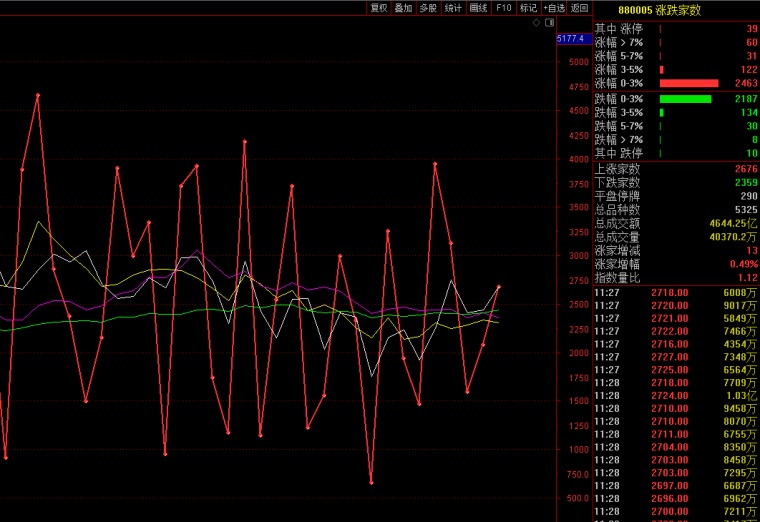Viewport: 760px width, 522px height.
Task: Toggle the side panel icon
Action: [x=550, y=22]
